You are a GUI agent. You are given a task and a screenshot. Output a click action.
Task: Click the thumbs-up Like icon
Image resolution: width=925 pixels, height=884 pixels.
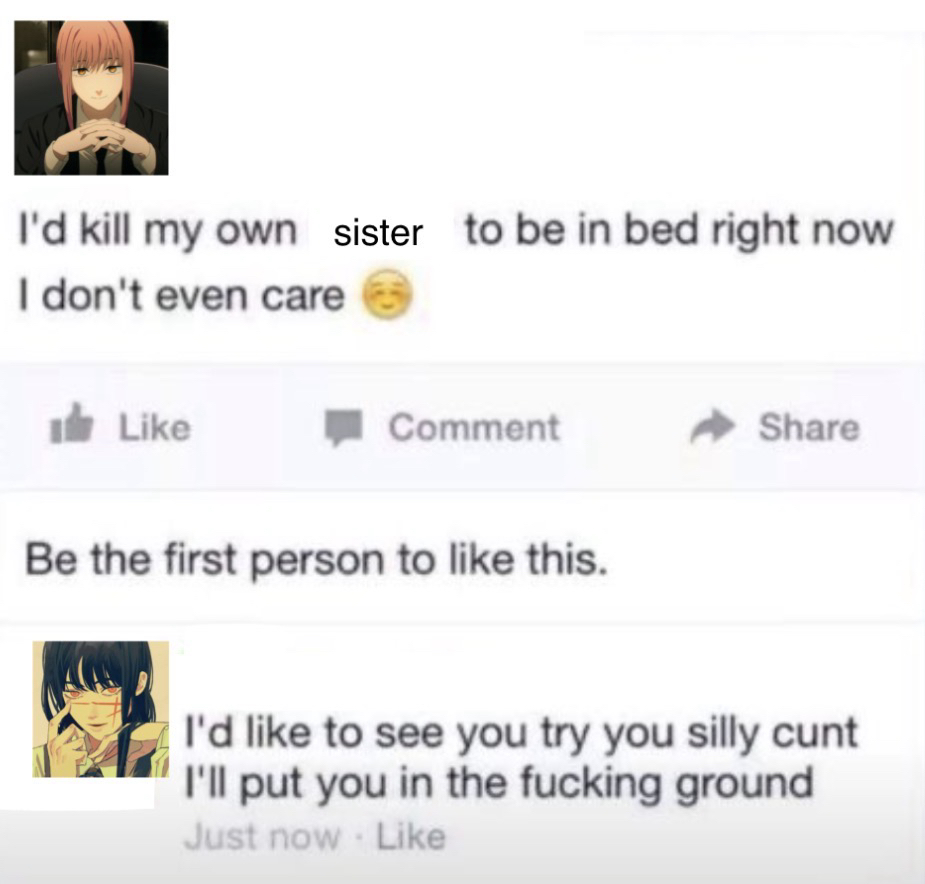[71, 423]
